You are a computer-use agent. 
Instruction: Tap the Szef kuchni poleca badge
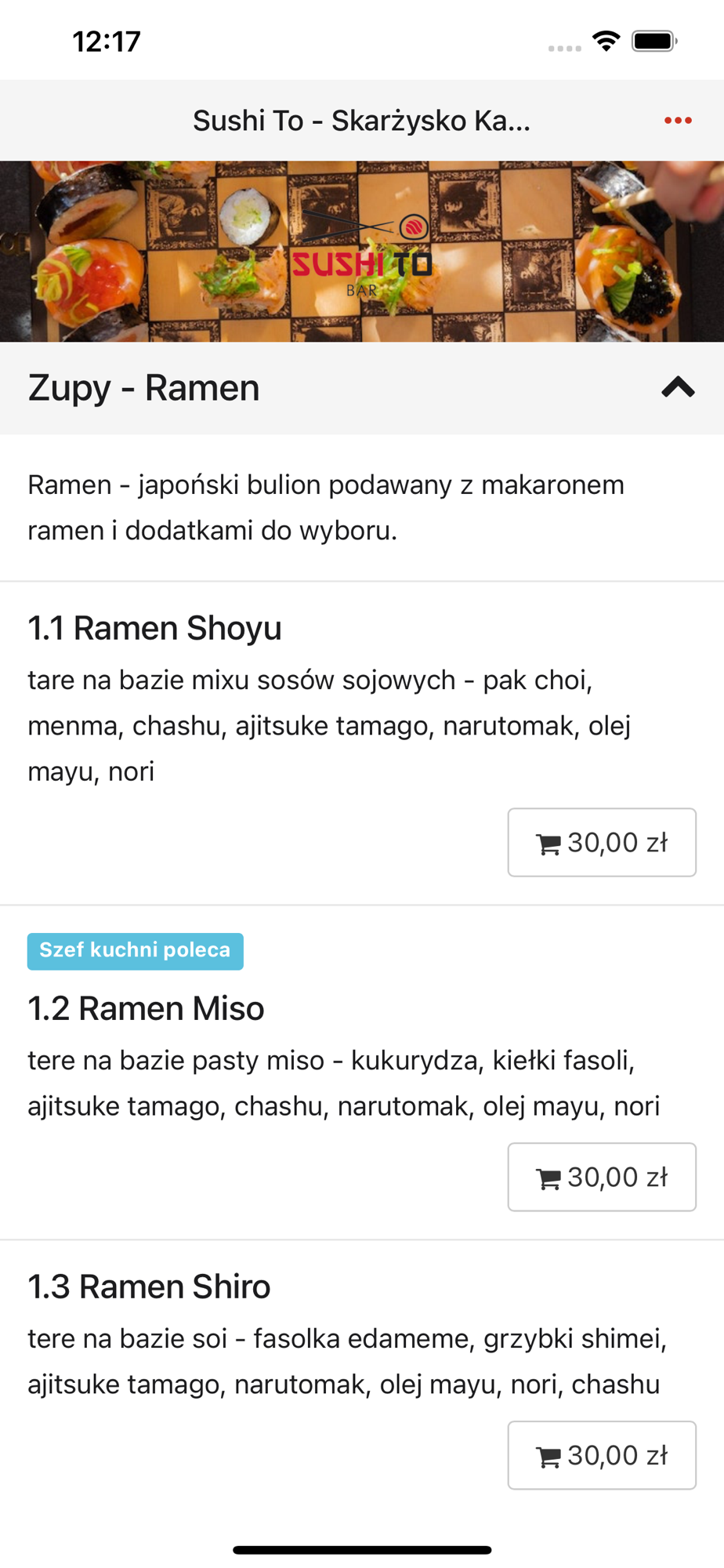tap(135, 951)
